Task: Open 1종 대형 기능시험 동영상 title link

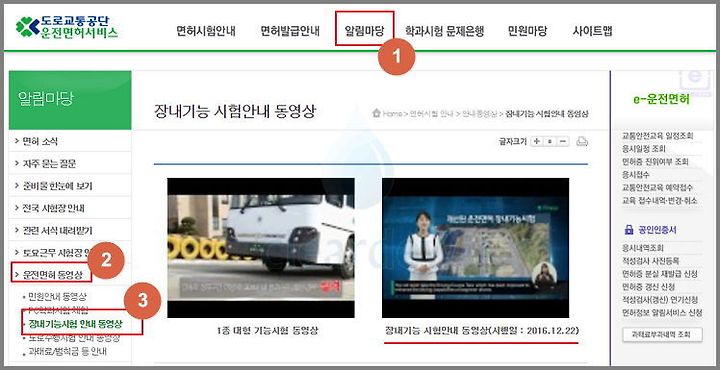Action: pos(267,331)
